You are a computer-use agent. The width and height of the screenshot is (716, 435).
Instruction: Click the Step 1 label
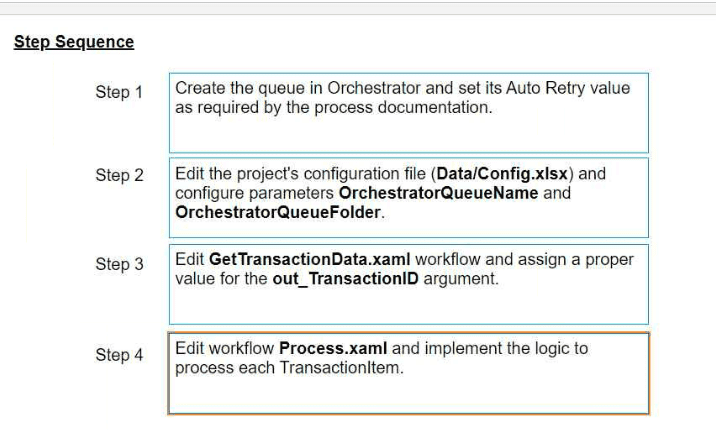pyautogui.click(x=119, y=92)
